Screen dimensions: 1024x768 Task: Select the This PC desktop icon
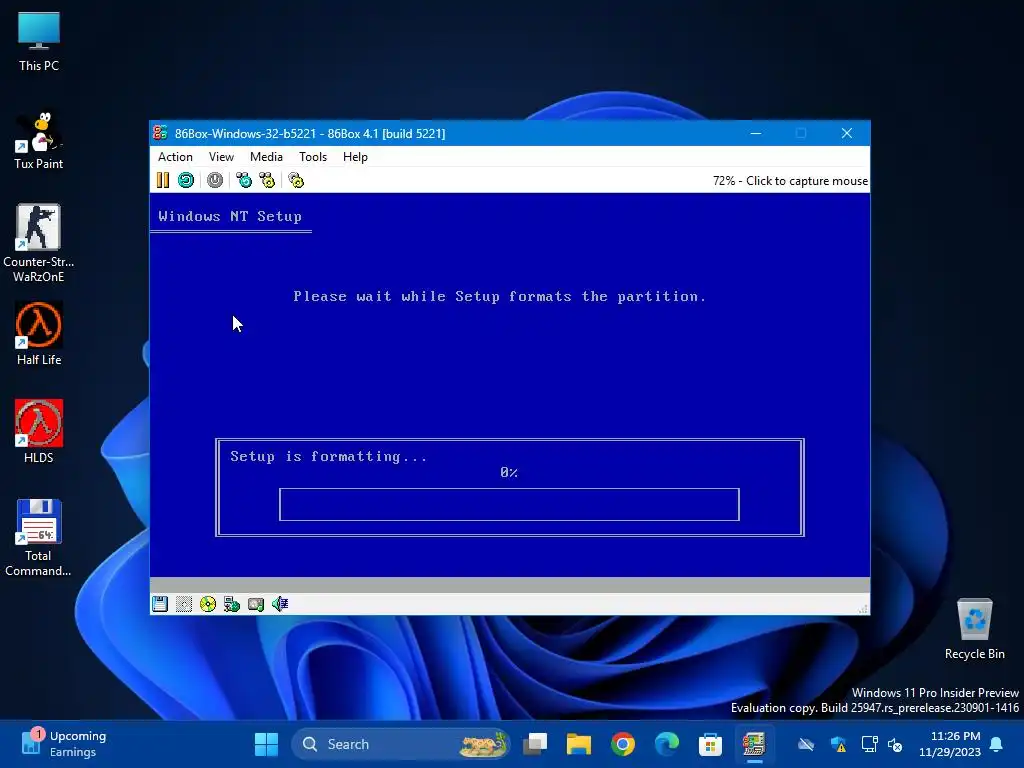pyautogui.click(x=39, y=41)
